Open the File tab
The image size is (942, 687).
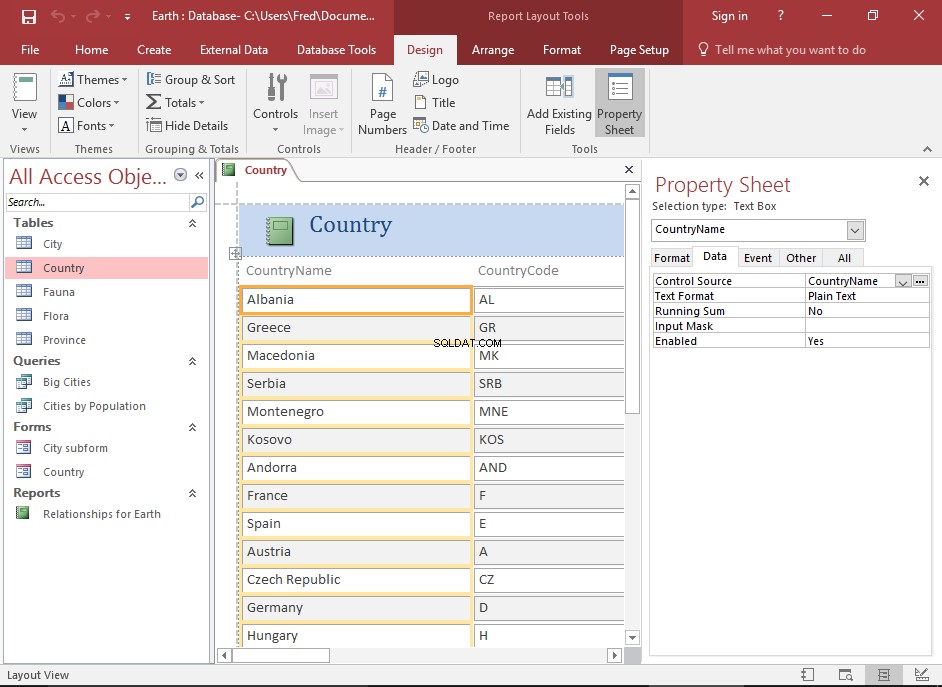pos(30,50)
